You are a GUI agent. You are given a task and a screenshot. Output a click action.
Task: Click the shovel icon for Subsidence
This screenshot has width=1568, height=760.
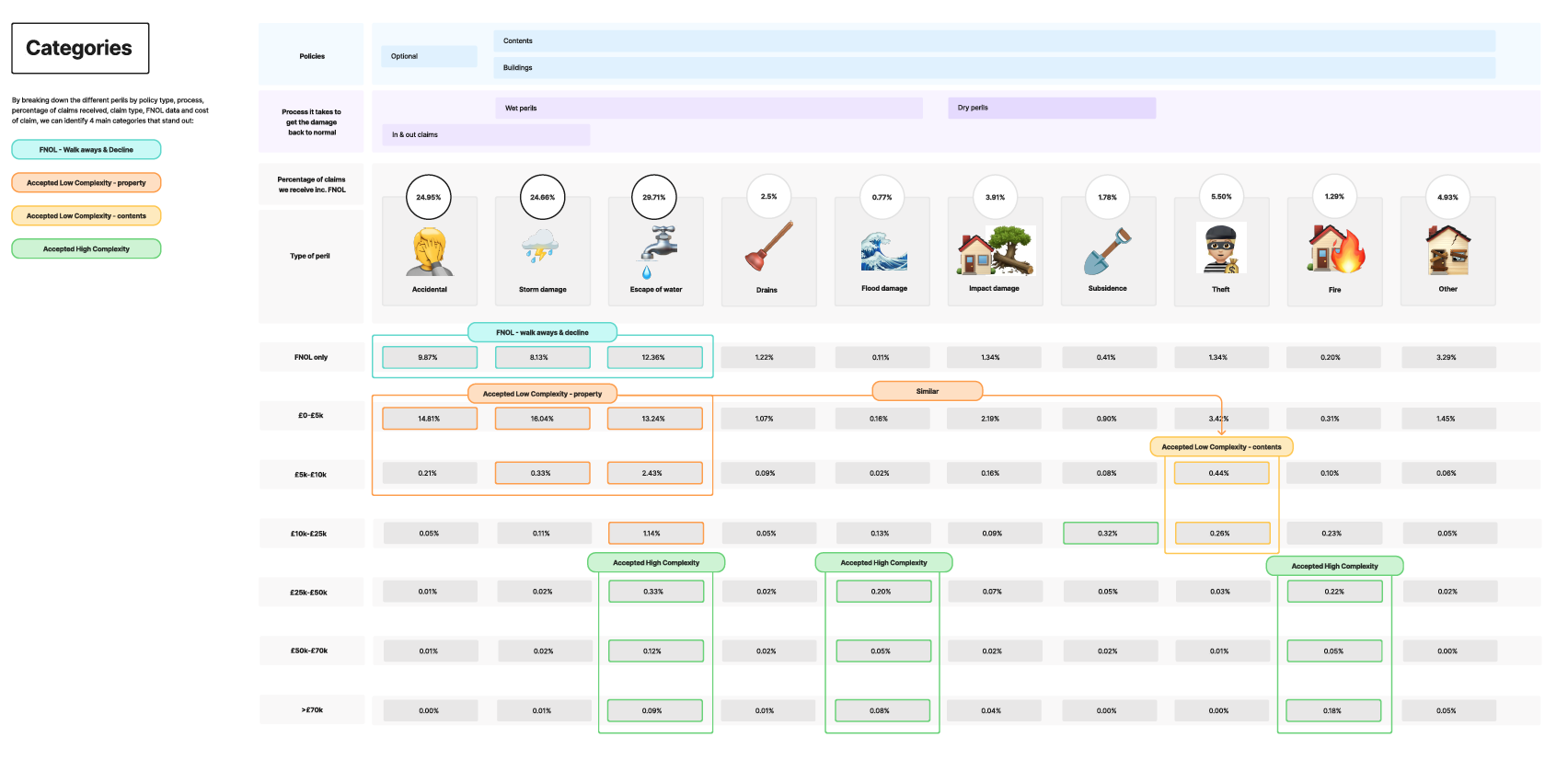click(x=1107, y=251)
